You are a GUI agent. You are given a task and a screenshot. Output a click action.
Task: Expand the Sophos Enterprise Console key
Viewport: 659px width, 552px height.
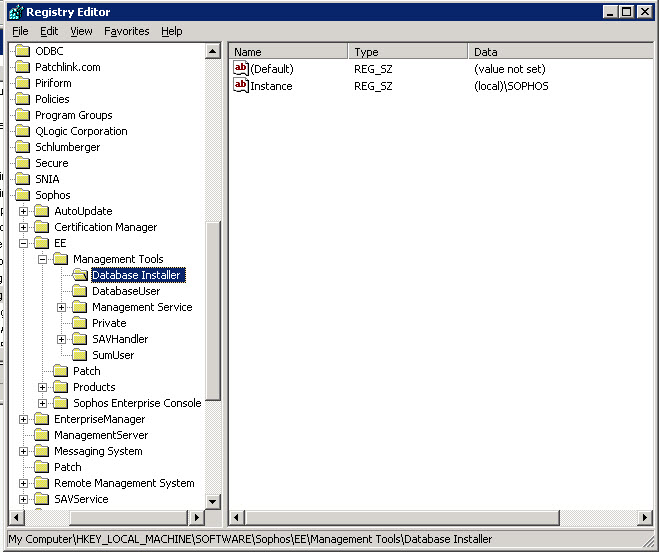42,403
